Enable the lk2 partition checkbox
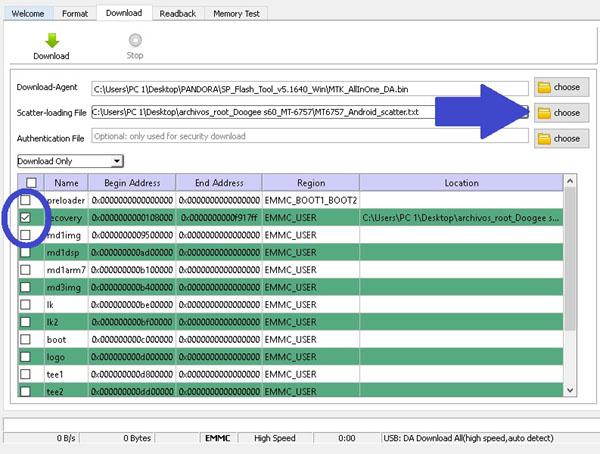Viewport: 600px width, 454px height. click(25, 322)
